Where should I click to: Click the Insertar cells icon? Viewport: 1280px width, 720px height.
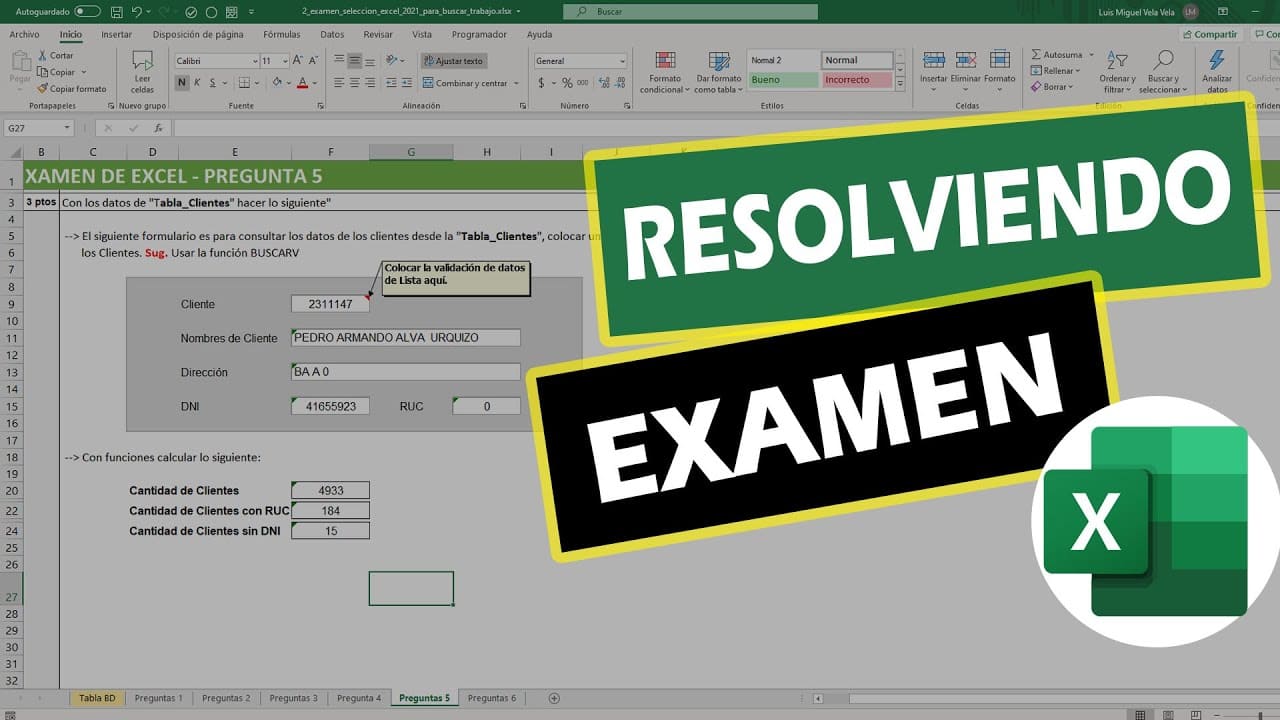(933, 61)
